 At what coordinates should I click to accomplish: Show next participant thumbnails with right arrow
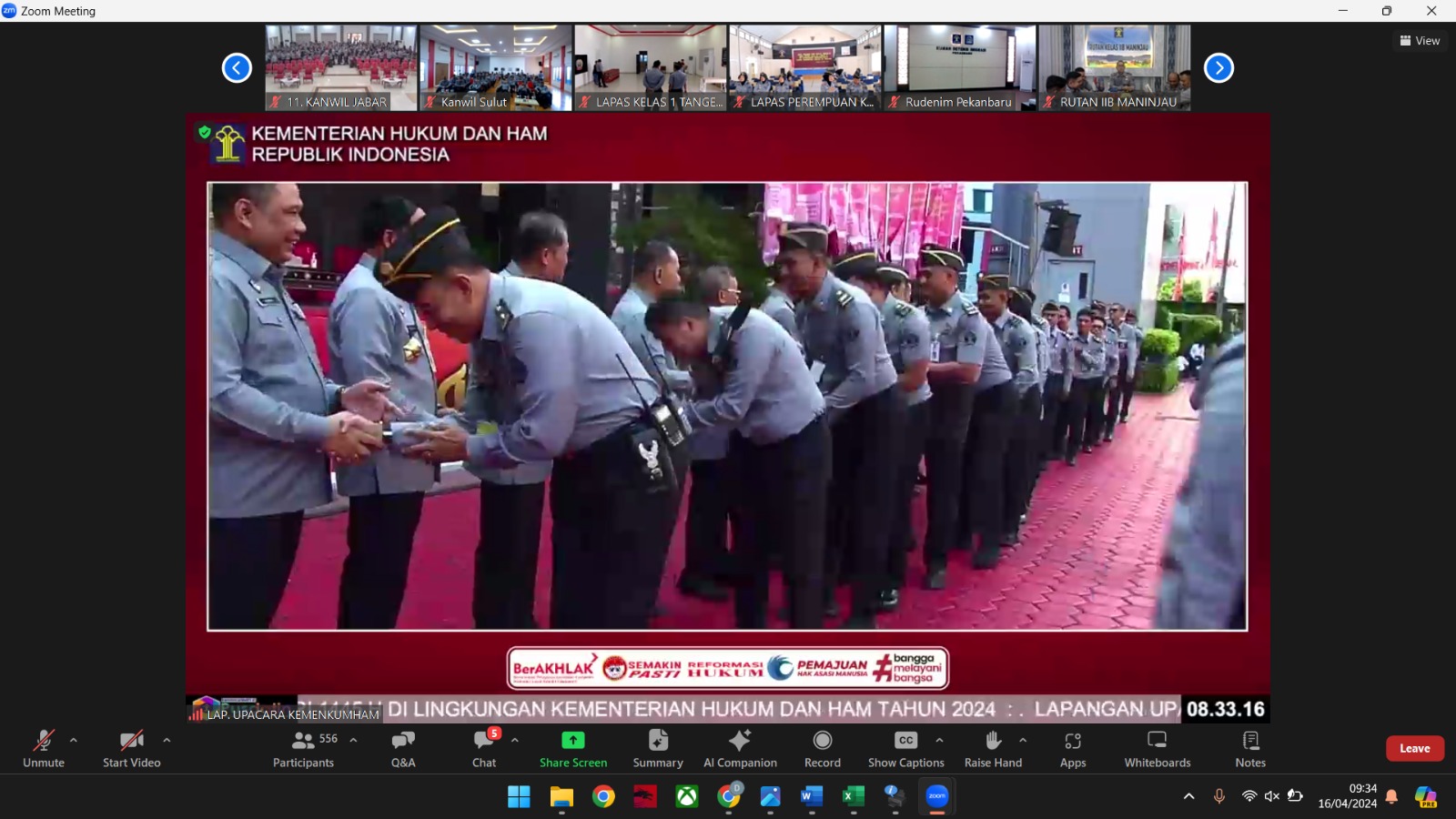click(x=1218, y=68)
